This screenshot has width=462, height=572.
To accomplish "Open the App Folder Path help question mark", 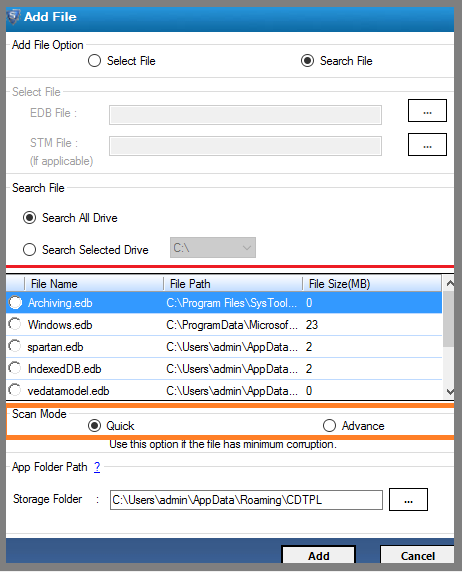I will tap(97, 467).
